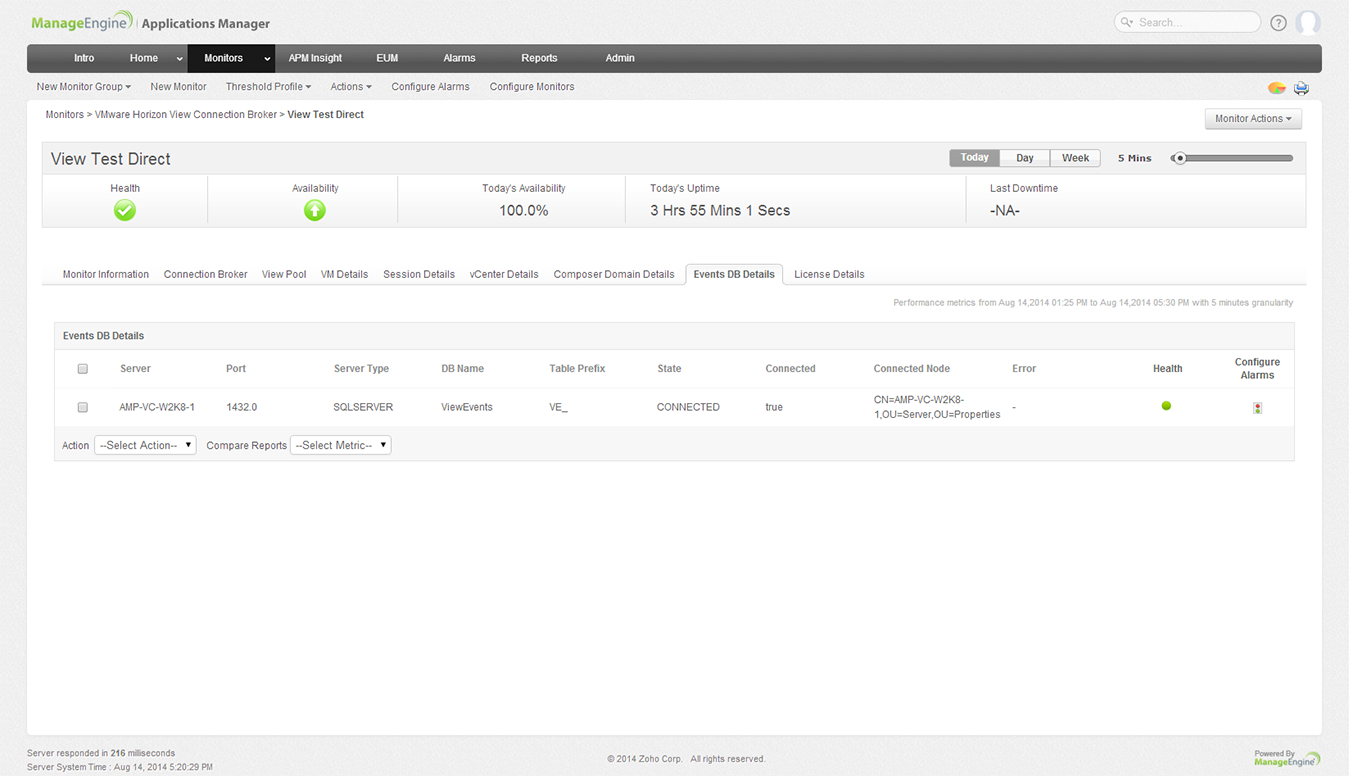Open the Actions dropdown
Image resolution: width=1349 pixels, height=776 pixels.
[x=351, y=87]
